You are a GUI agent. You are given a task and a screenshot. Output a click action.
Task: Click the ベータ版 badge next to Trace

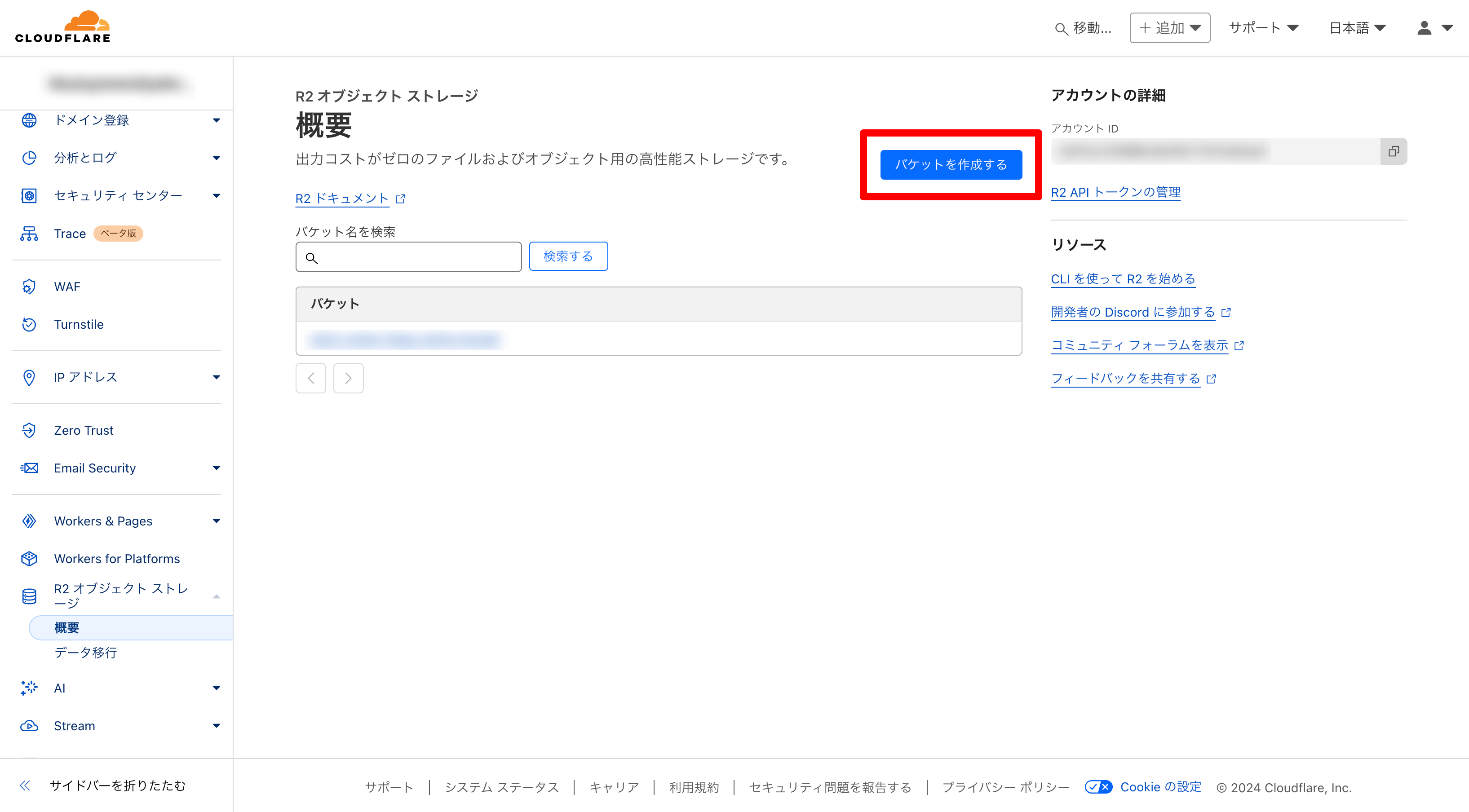(x=118, y=234)
